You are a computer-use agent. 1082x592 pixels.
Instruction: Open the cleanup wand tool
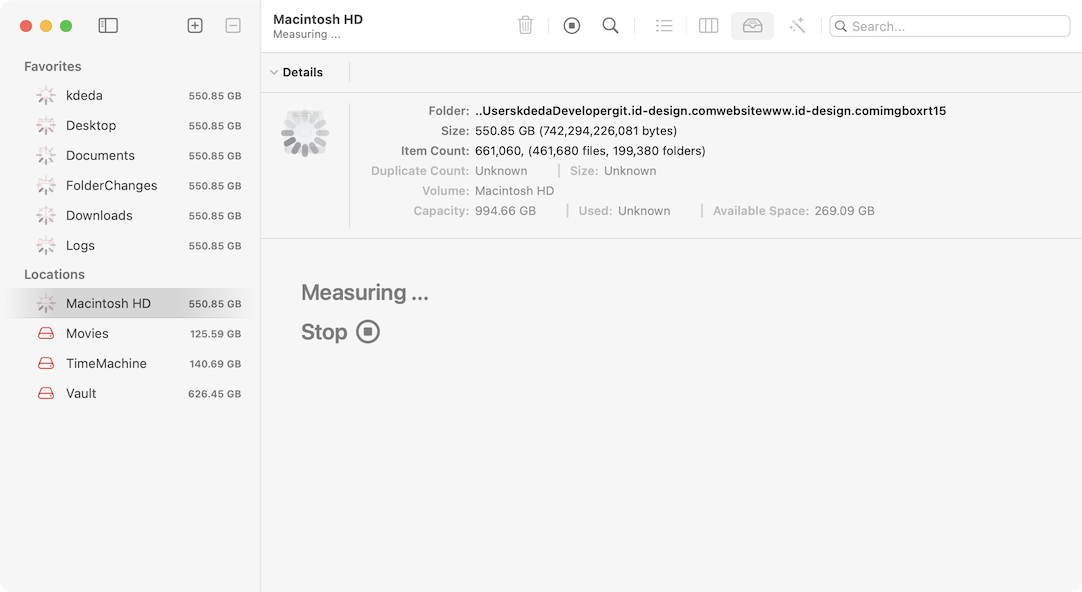(x=797, y=25)
